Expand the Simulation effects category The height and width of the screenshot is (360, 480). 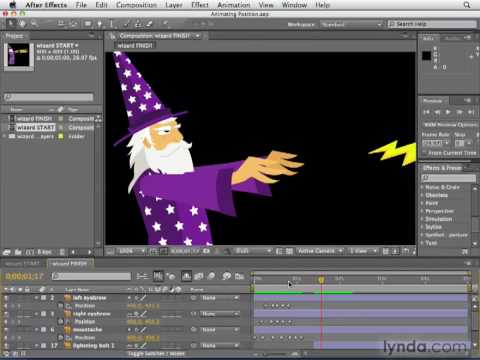tap(423, 219)
